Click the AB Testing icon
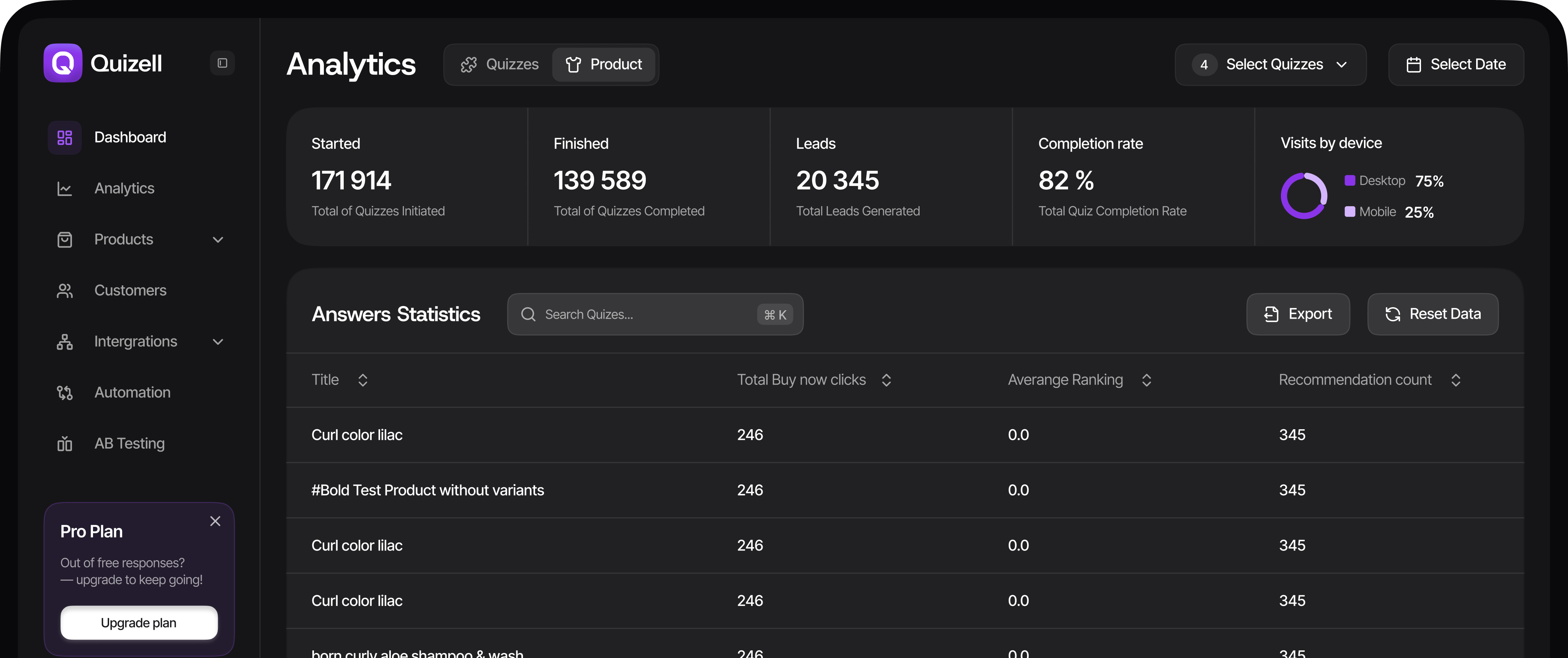 click(65, 444)
